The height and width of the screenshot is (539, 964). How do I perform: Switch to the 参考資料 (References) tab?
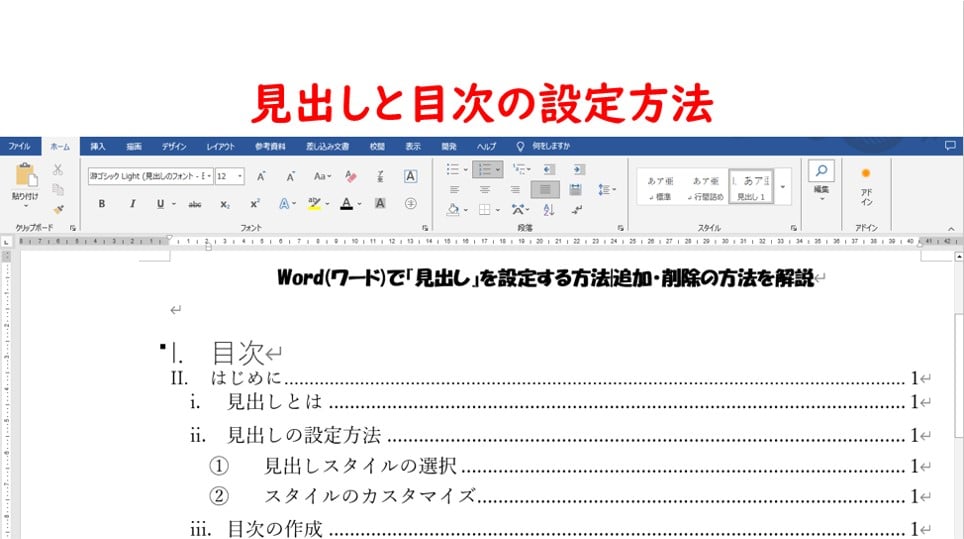click(x=271, y=146)
